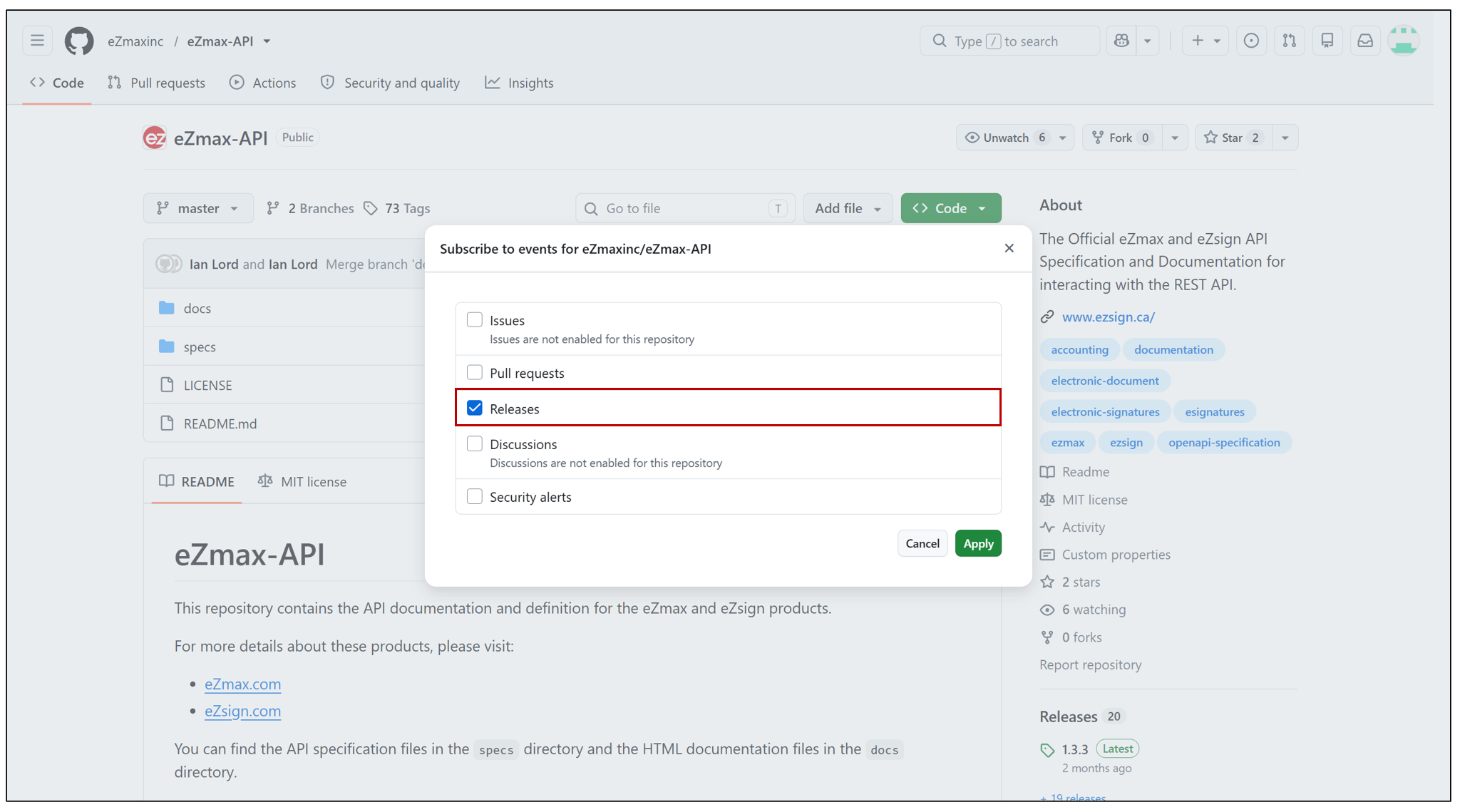The width and height of the screenshot is (1460, 812).
Task: Check the Issues checkbox
Action: [x=475, y=319]
